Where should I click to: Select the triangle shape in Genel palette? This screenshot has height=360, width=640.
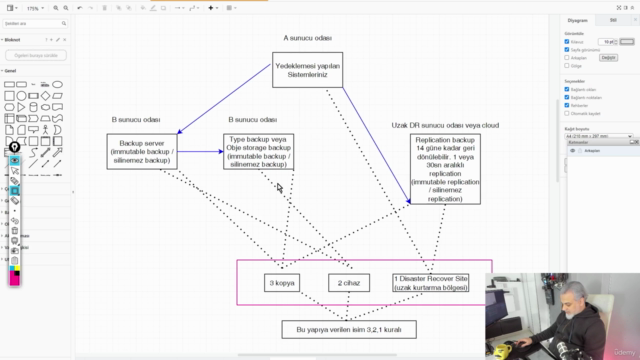point(21,107)
